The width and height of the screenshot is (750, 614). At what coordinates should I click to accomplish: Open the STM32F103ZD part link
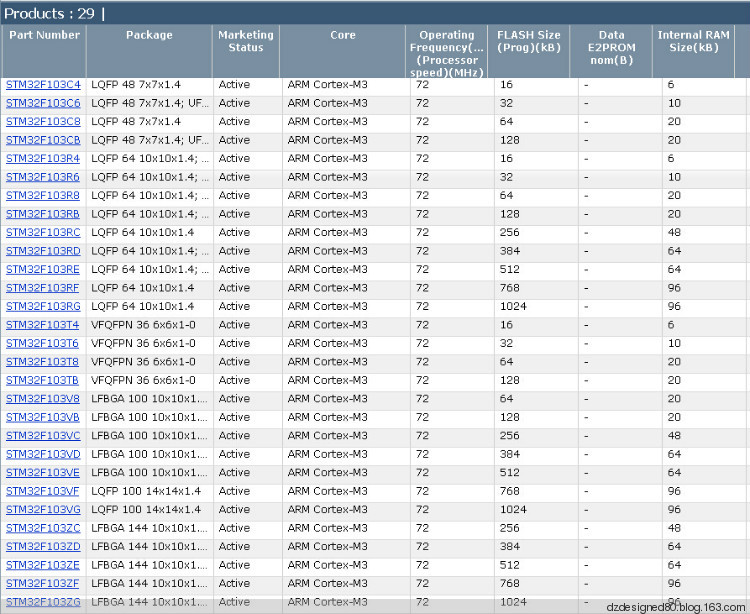(43, 547)
